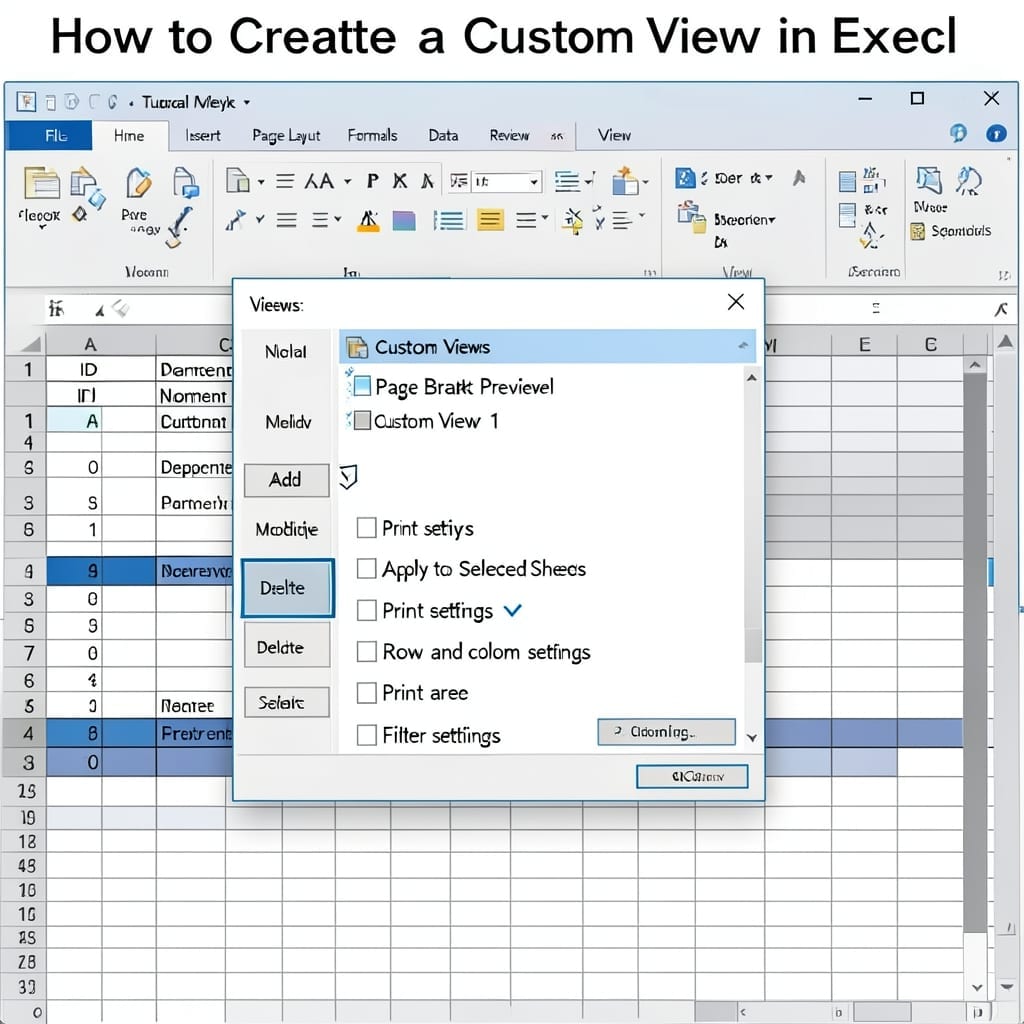
Task: Open the AA font size dropdown arrow
Action: (x=347, y=182)
